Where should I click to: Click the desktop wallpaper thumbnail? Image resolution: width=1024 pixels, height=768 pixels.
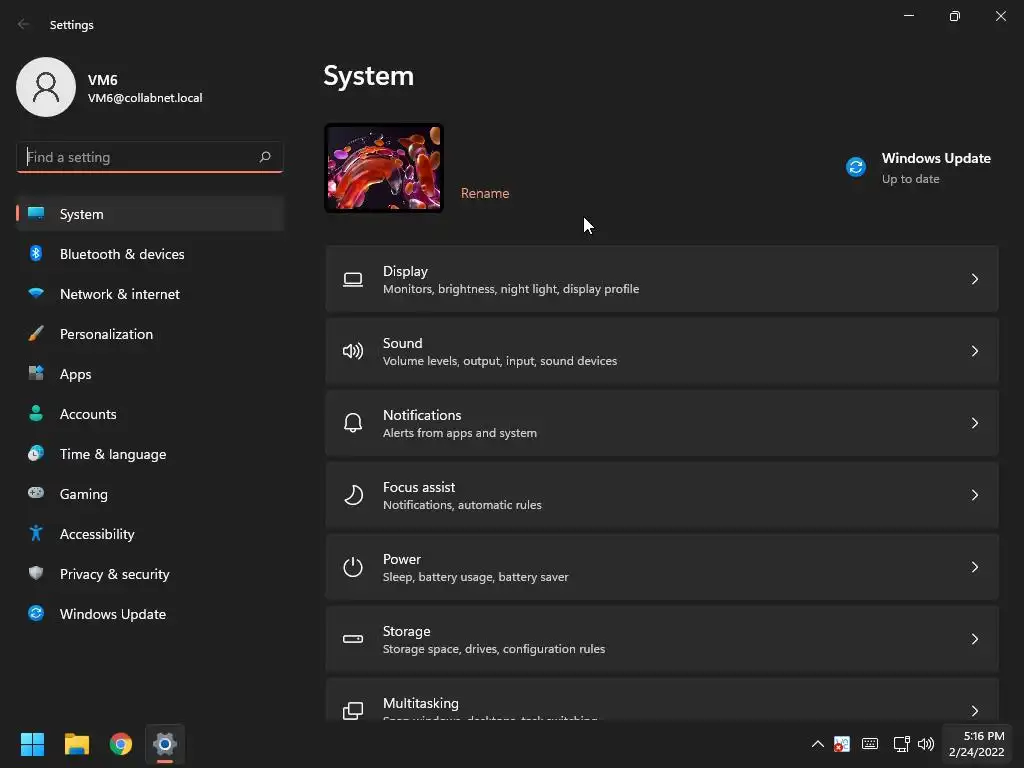tap(384, 168)
